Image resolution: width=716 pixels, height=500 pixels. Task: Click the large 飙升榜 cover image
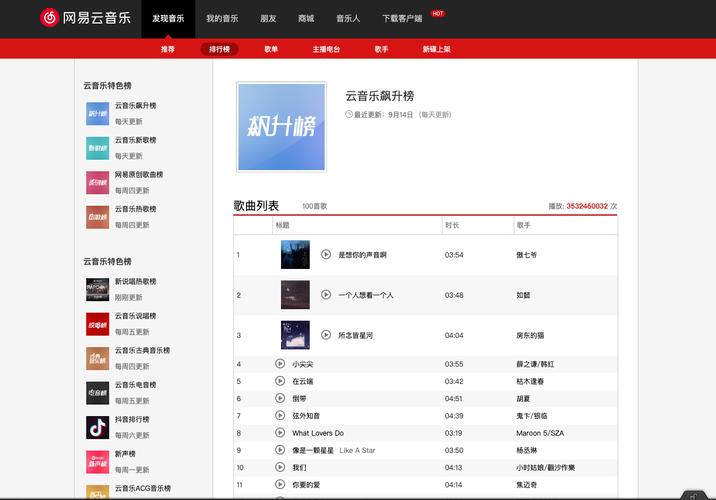coord(281,127)
